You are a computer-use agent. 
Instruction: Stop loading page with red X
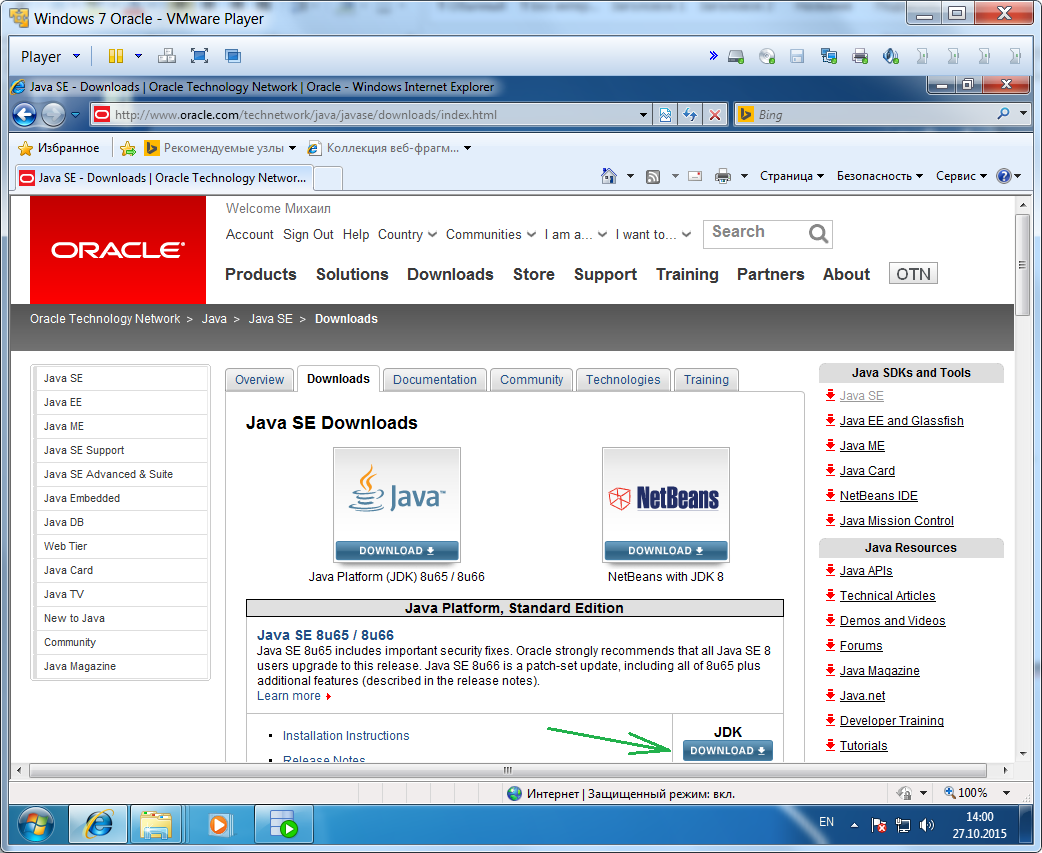coord(715,115)
